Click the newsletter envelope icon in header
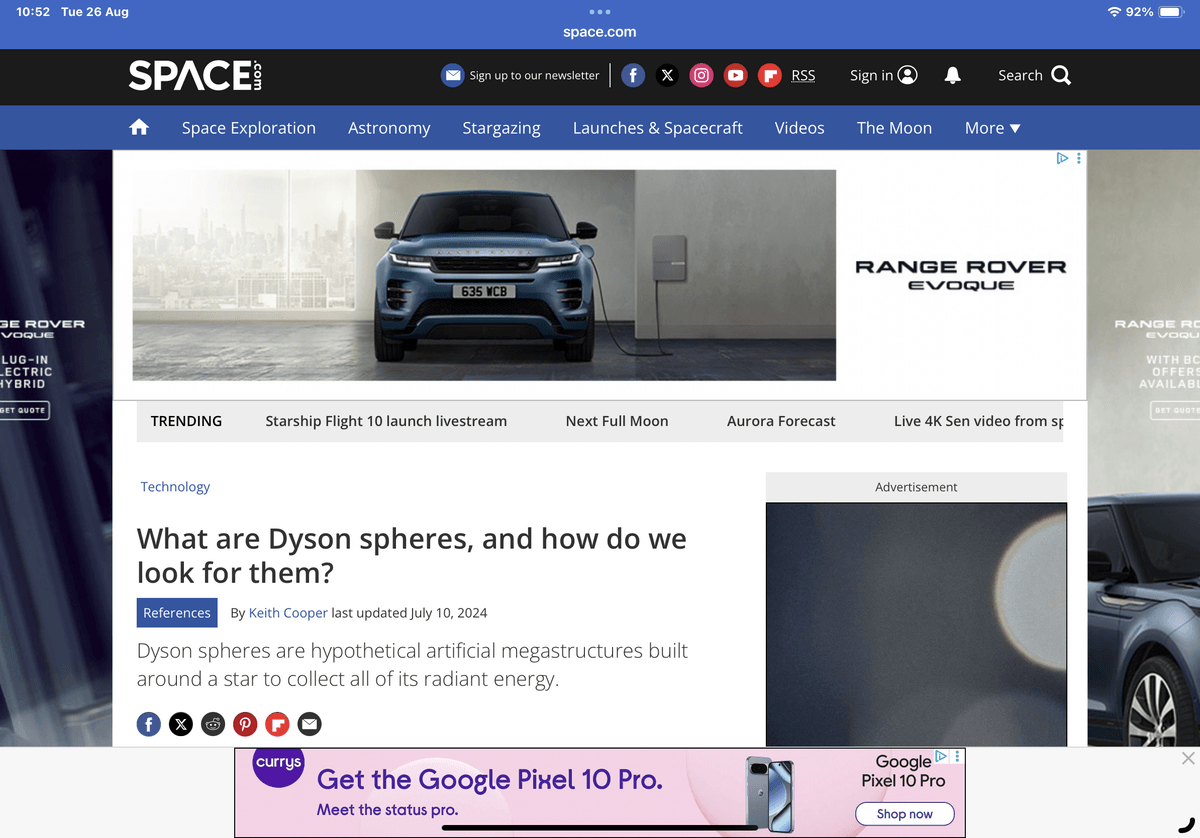1200x838 pixels. (453, 75)
